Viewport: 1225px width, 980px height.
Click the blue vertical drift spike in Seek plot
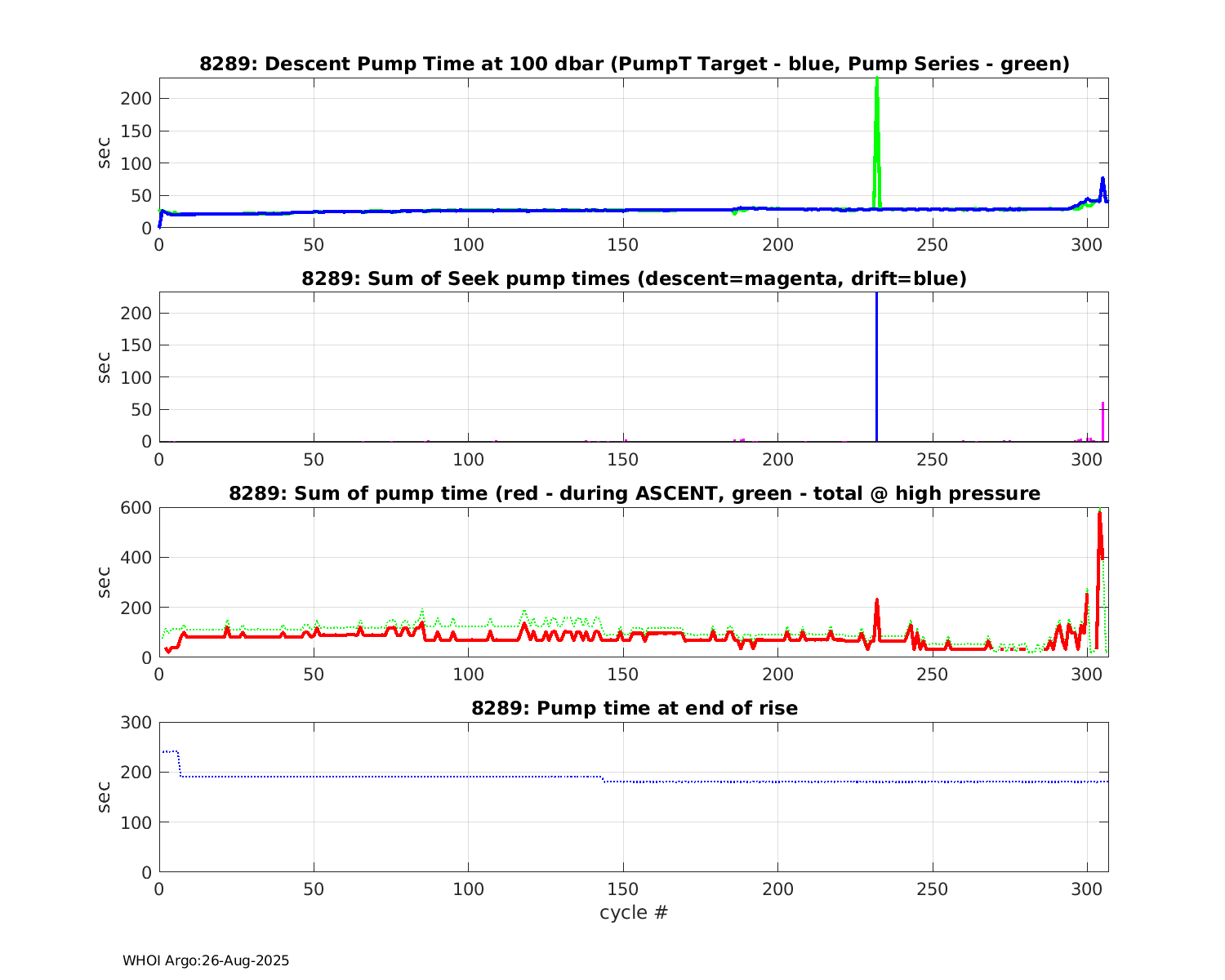(x=876, y=367)
